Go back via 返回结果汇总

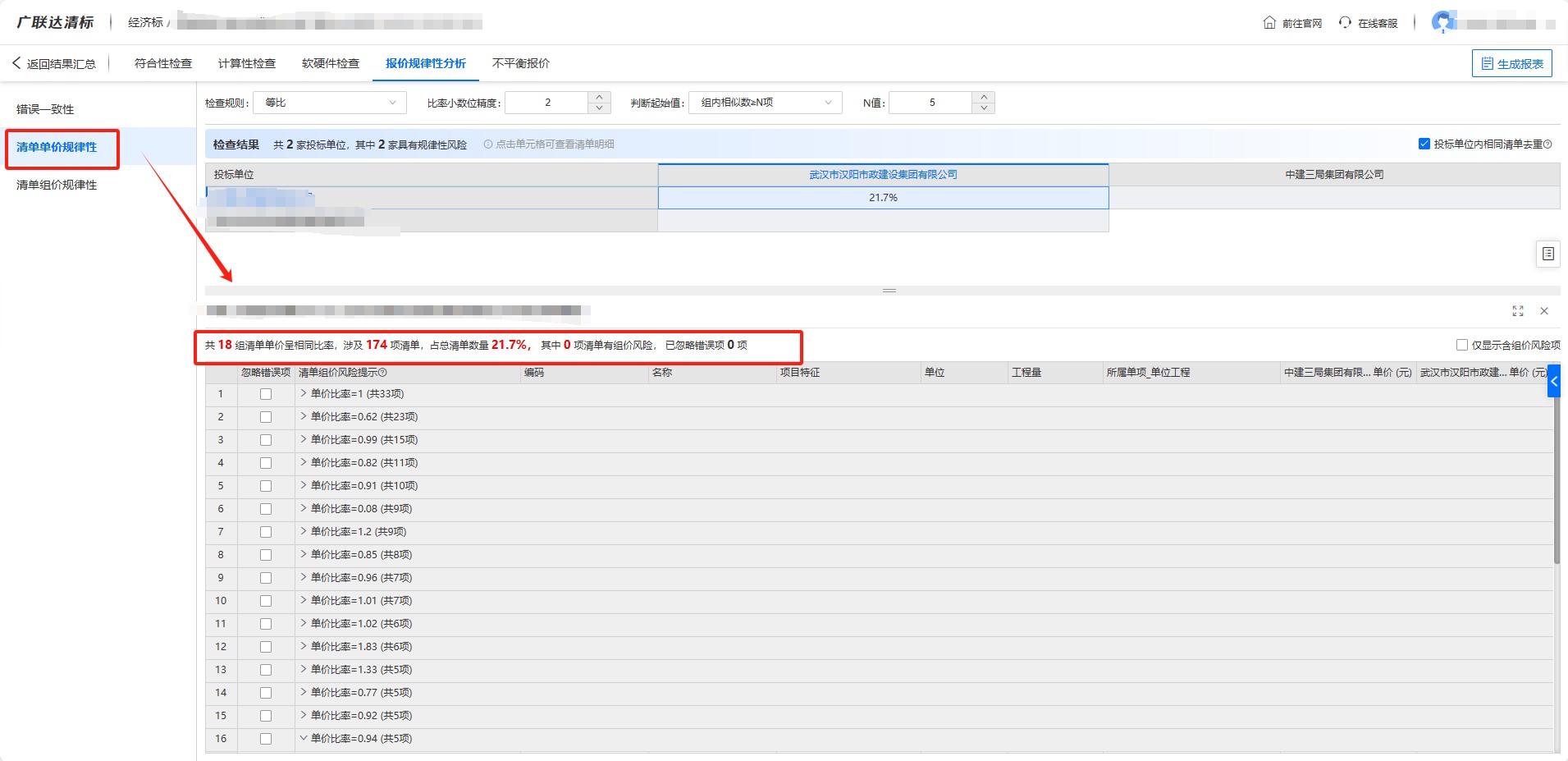pos(54,63)
